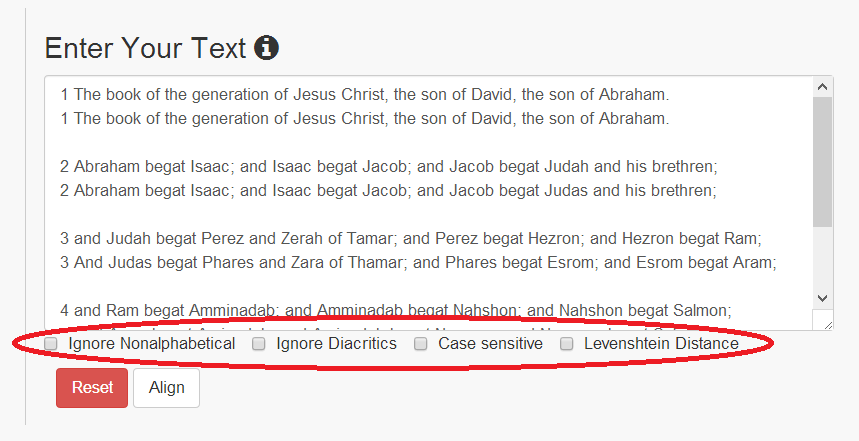Enable the Ignore Nonalphabetical checkbox

coord(51,344)
